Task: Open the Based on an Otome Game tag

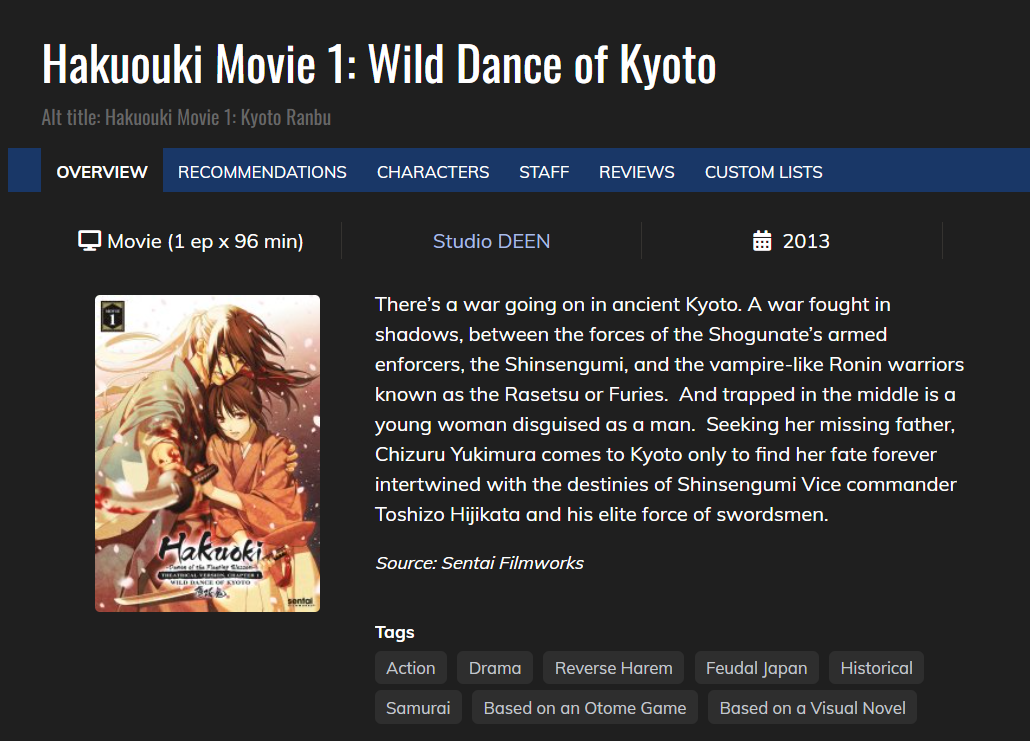Action: pyautogui.click(x=585, y=707)
